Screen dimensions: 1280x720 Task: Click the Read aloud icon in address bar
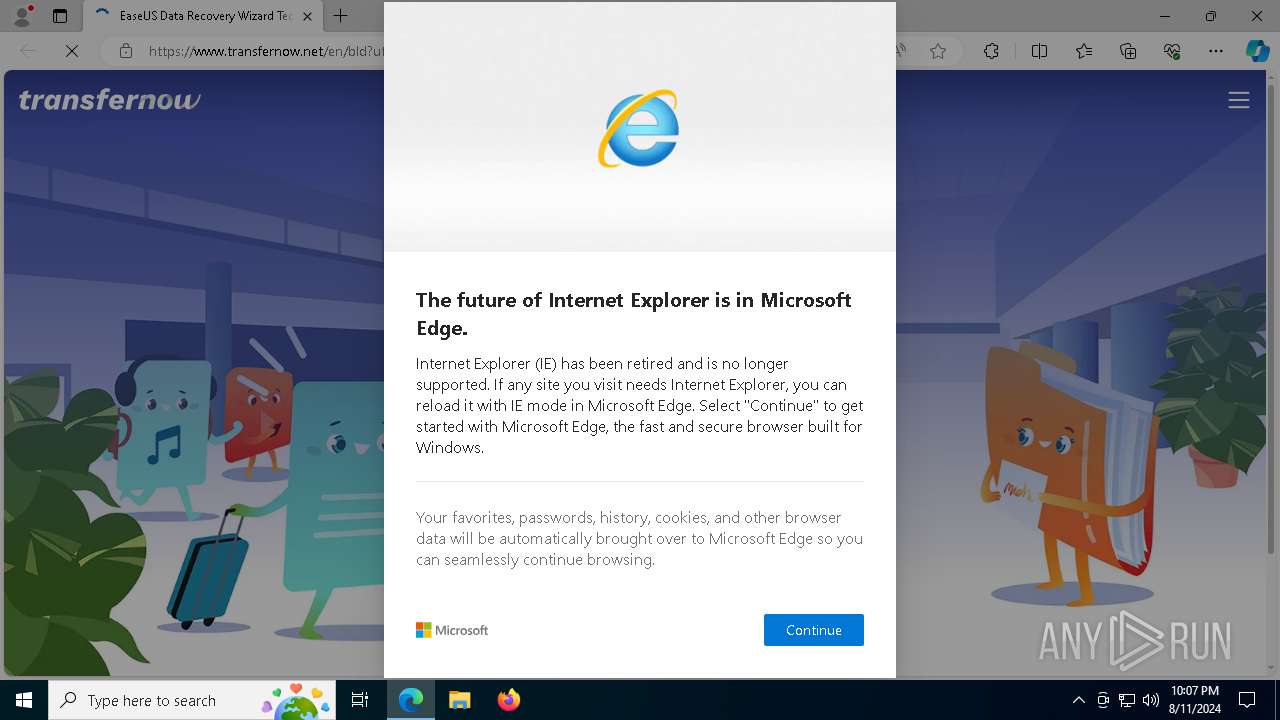coord(901,51)
